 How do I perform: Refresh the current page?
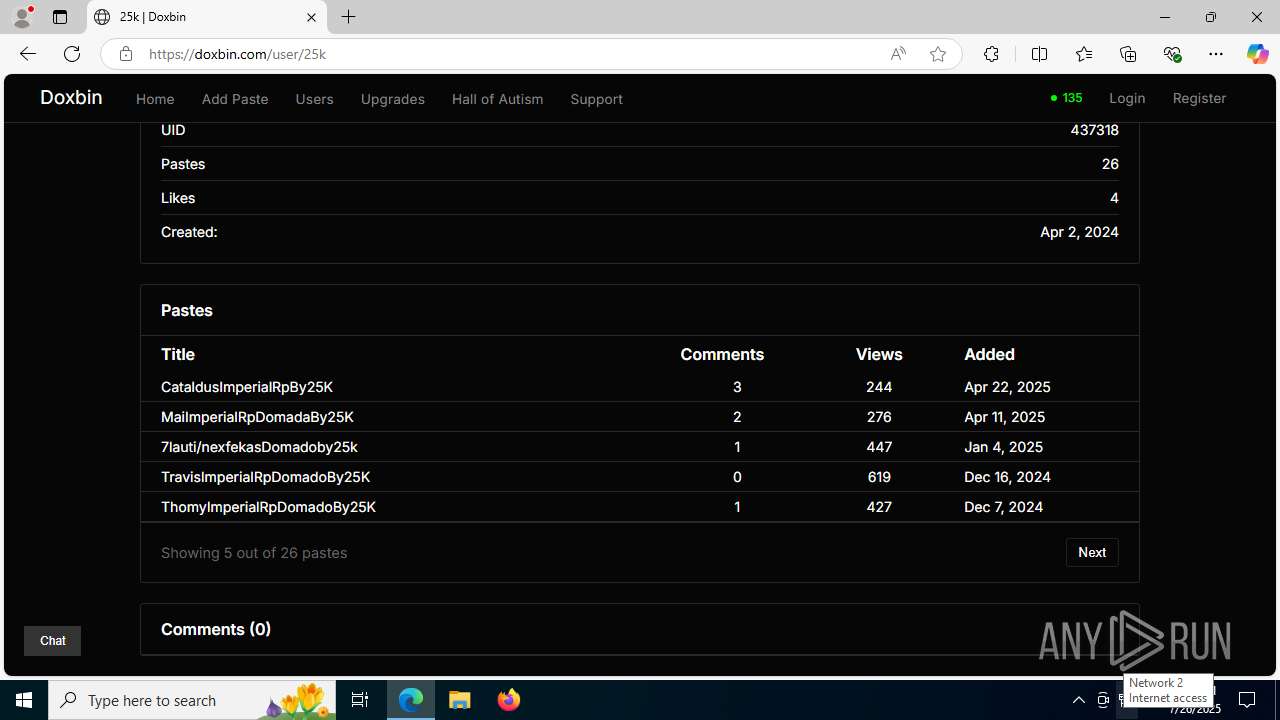tap(72, 54)
